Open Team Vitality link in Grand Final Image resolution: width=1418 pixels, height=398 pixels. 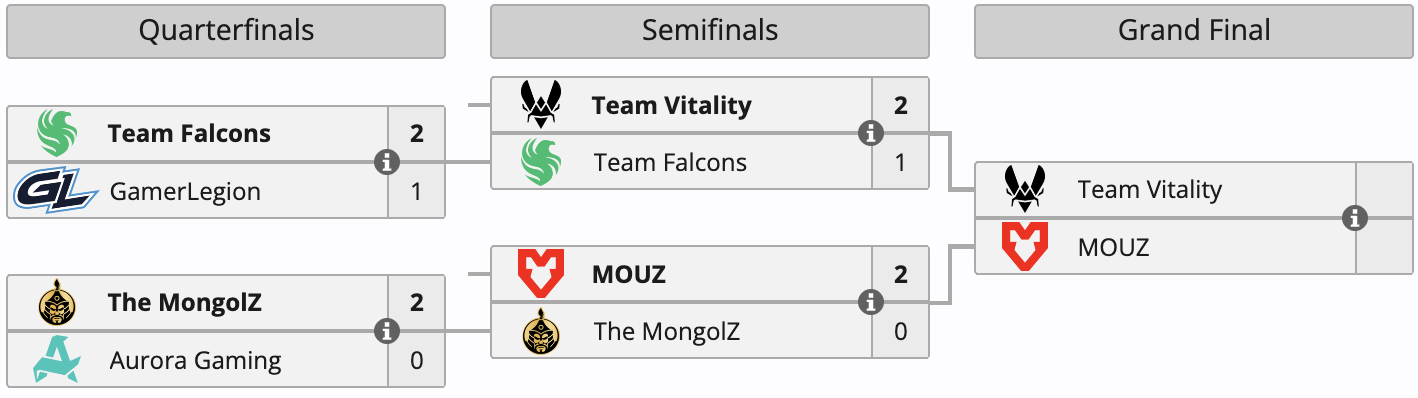[1150, 190]
